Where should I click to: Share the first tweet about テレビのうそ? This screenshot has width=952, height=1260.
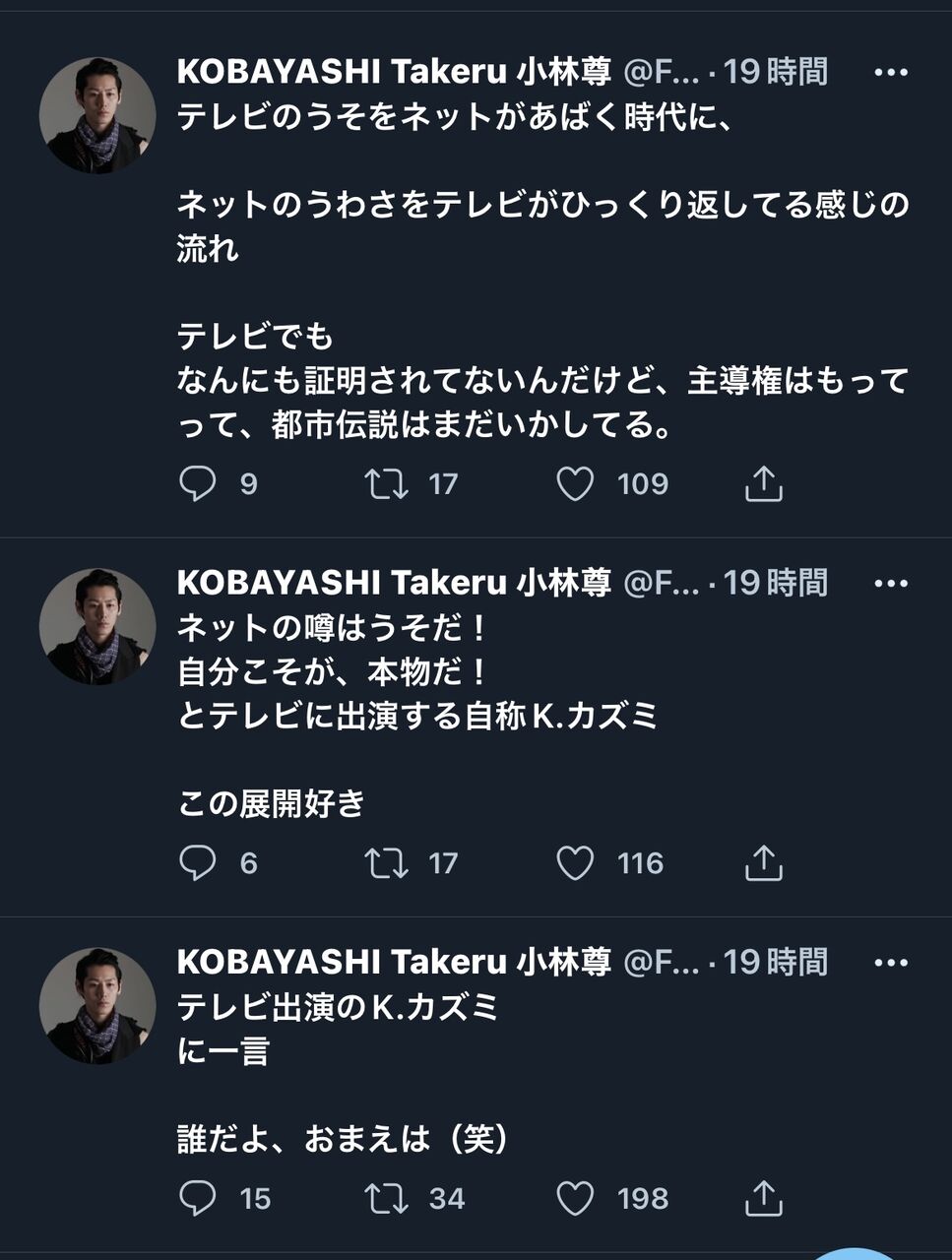tap(763, 483)
